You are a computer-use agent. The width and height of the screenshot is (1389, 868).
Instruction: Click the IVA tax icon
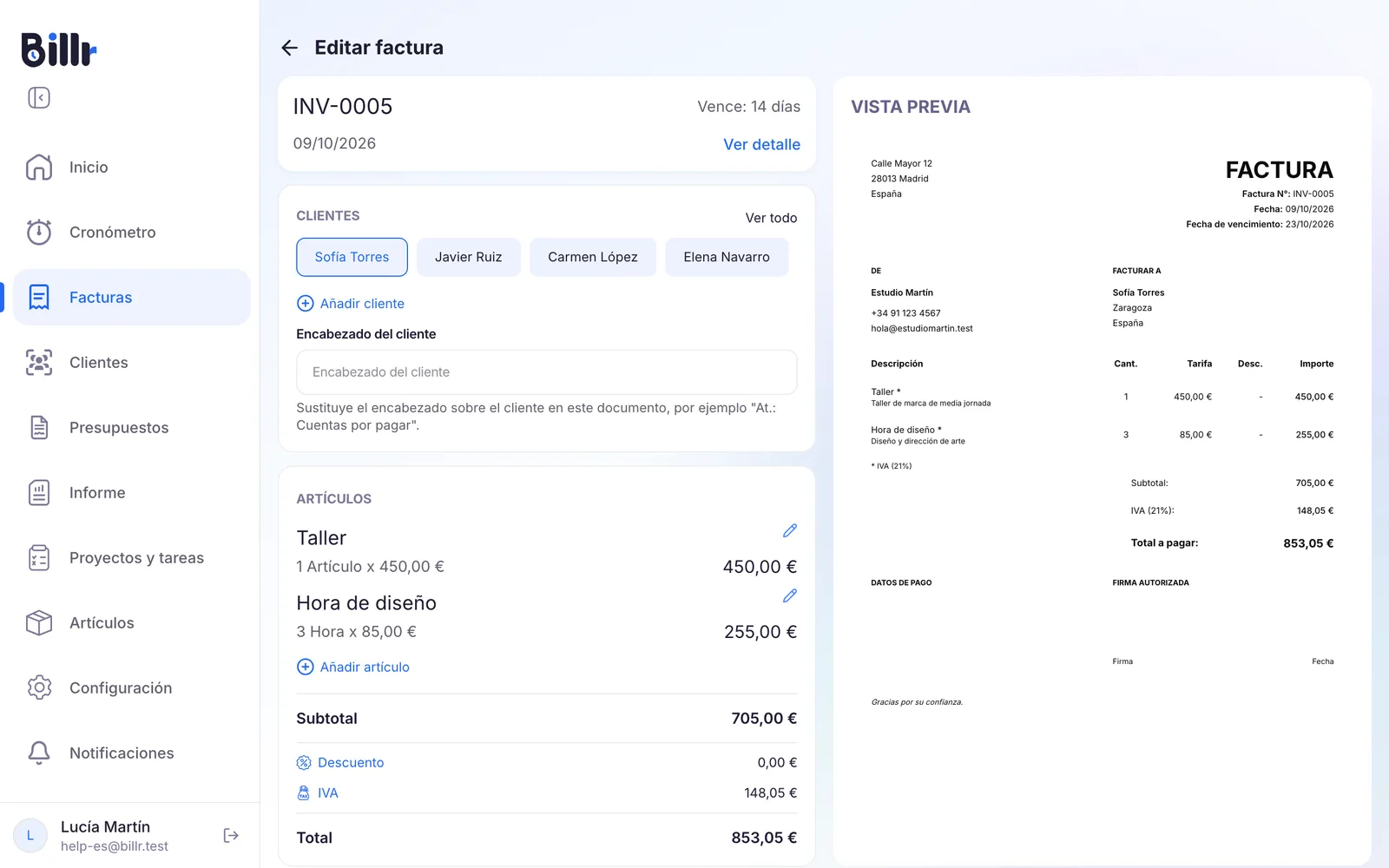[x=304, y=792]
